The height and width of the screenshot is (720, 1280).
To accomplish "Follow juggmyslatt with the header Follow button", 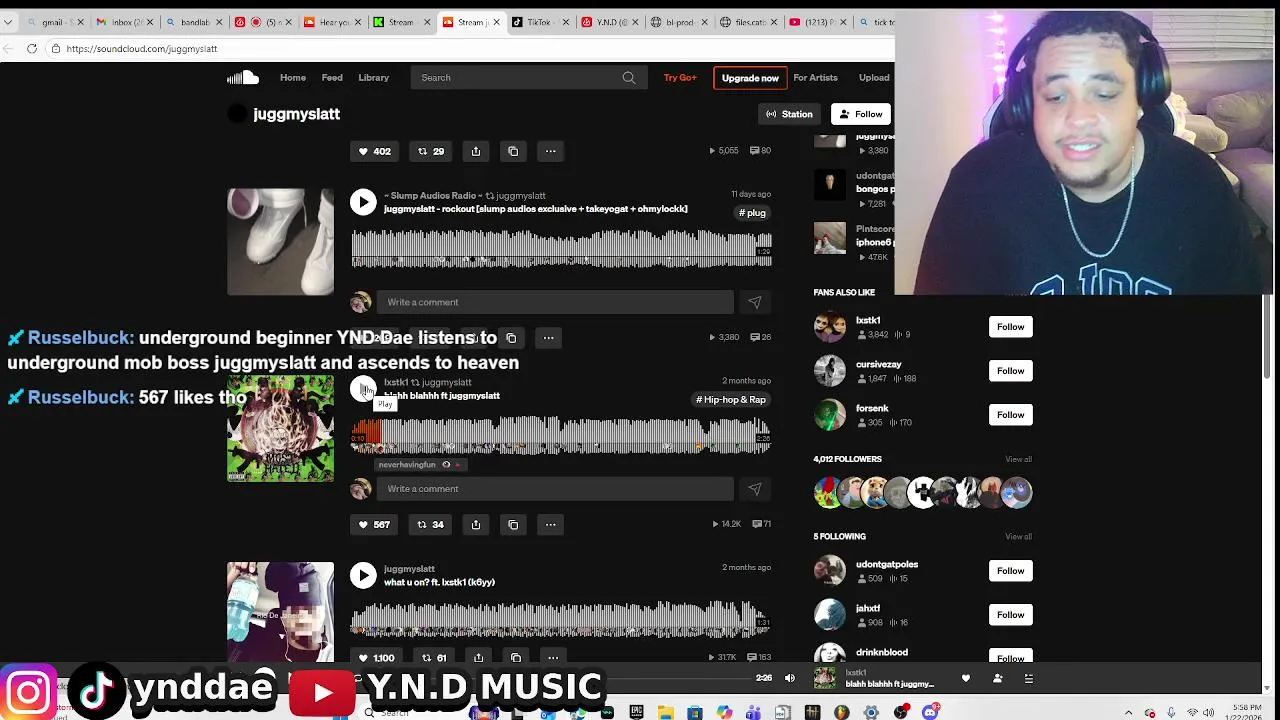I will coord(861,114).
